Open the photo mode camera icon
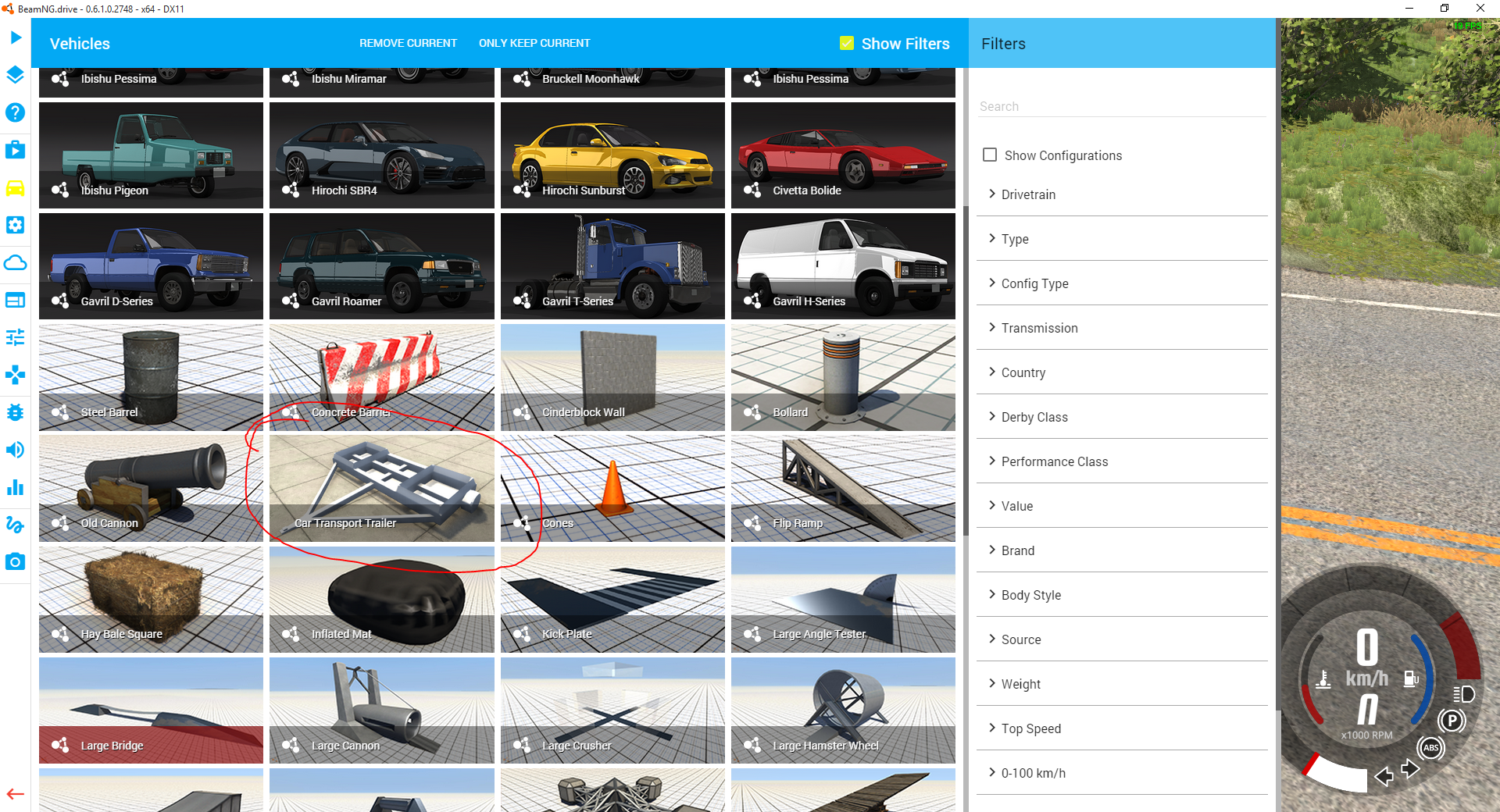This screenshot has height=812, width=1500. coord(15,561)
